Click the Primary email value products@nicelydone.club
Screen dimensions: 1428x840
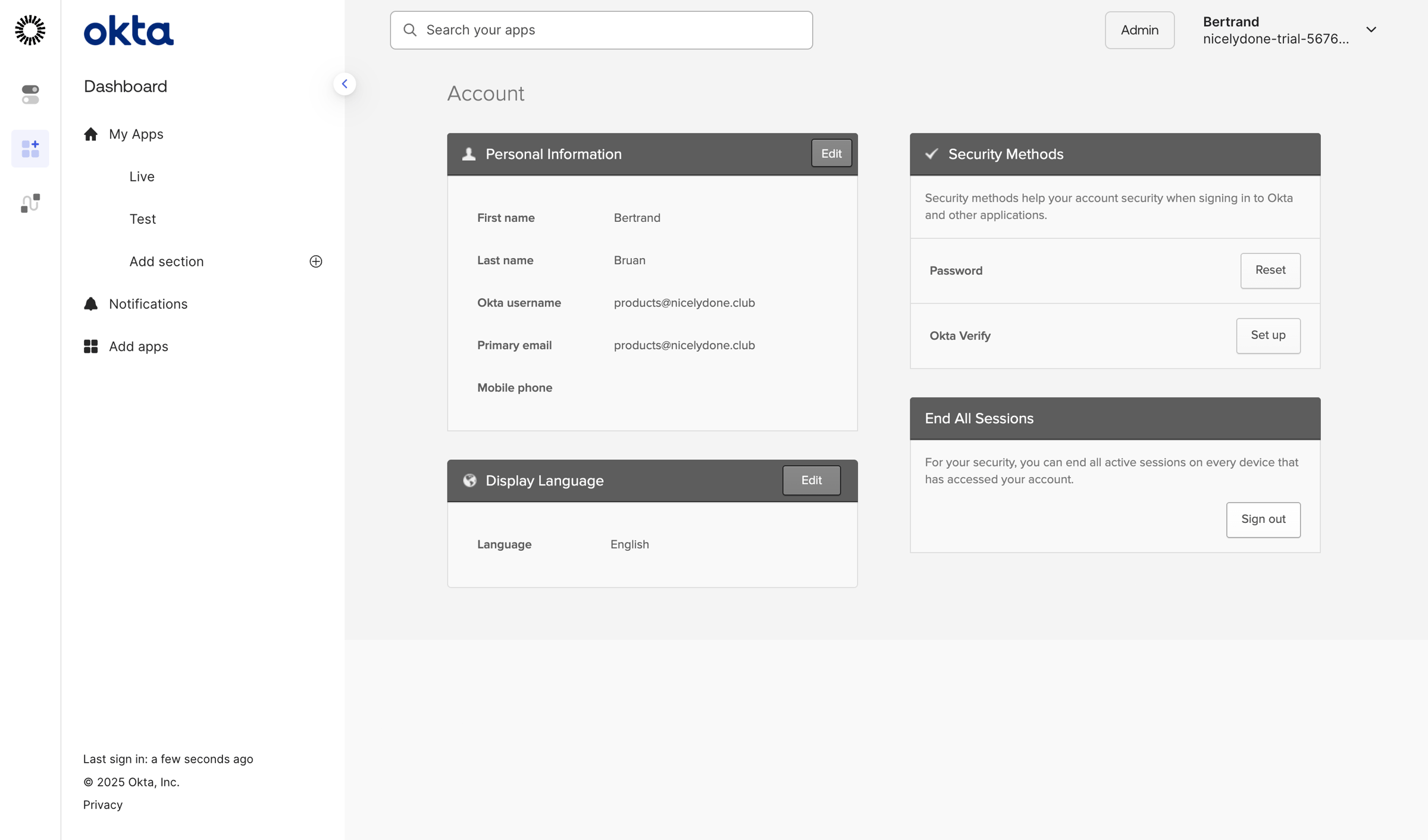[684, 345]
